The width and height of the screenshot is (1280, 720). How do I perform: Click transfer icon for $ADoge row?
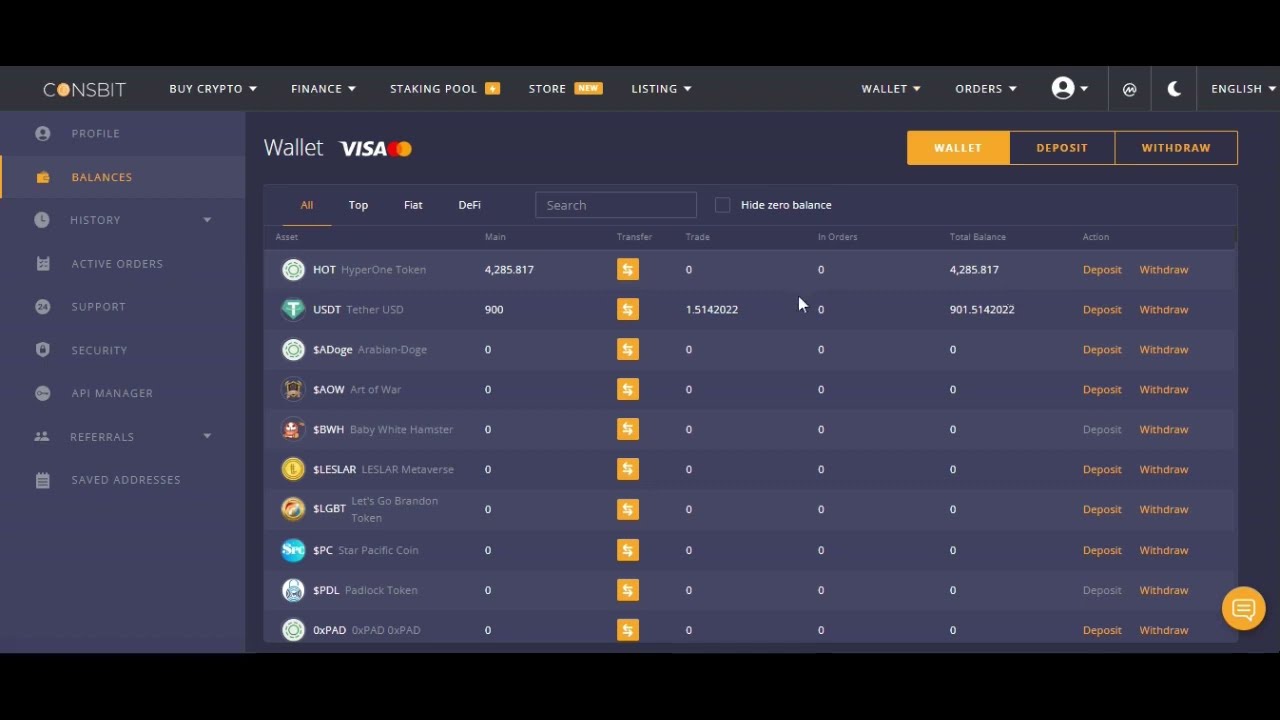628,350
